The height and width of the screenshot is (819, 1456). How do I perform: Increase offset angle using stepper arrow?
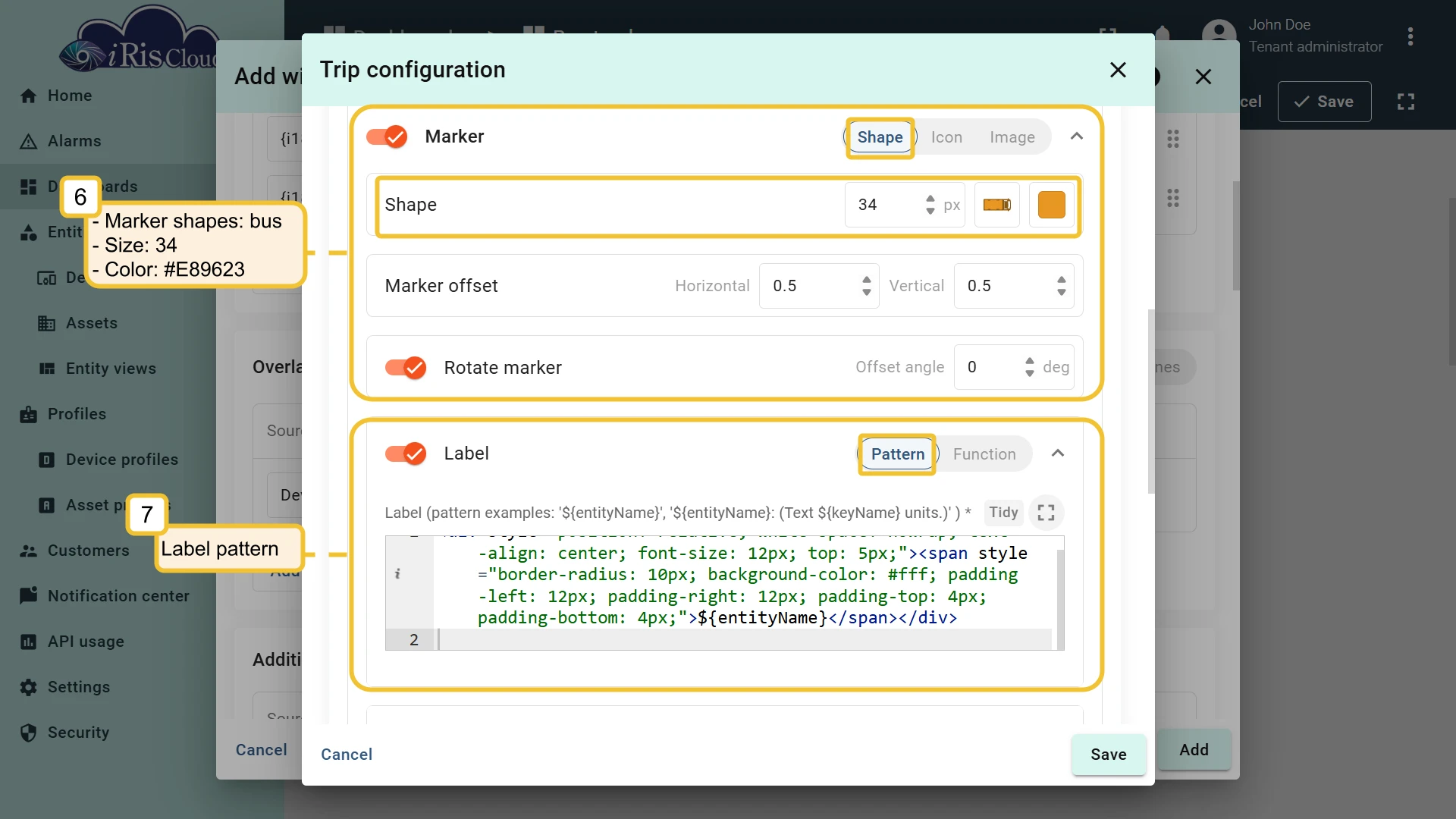point(1029,361)
